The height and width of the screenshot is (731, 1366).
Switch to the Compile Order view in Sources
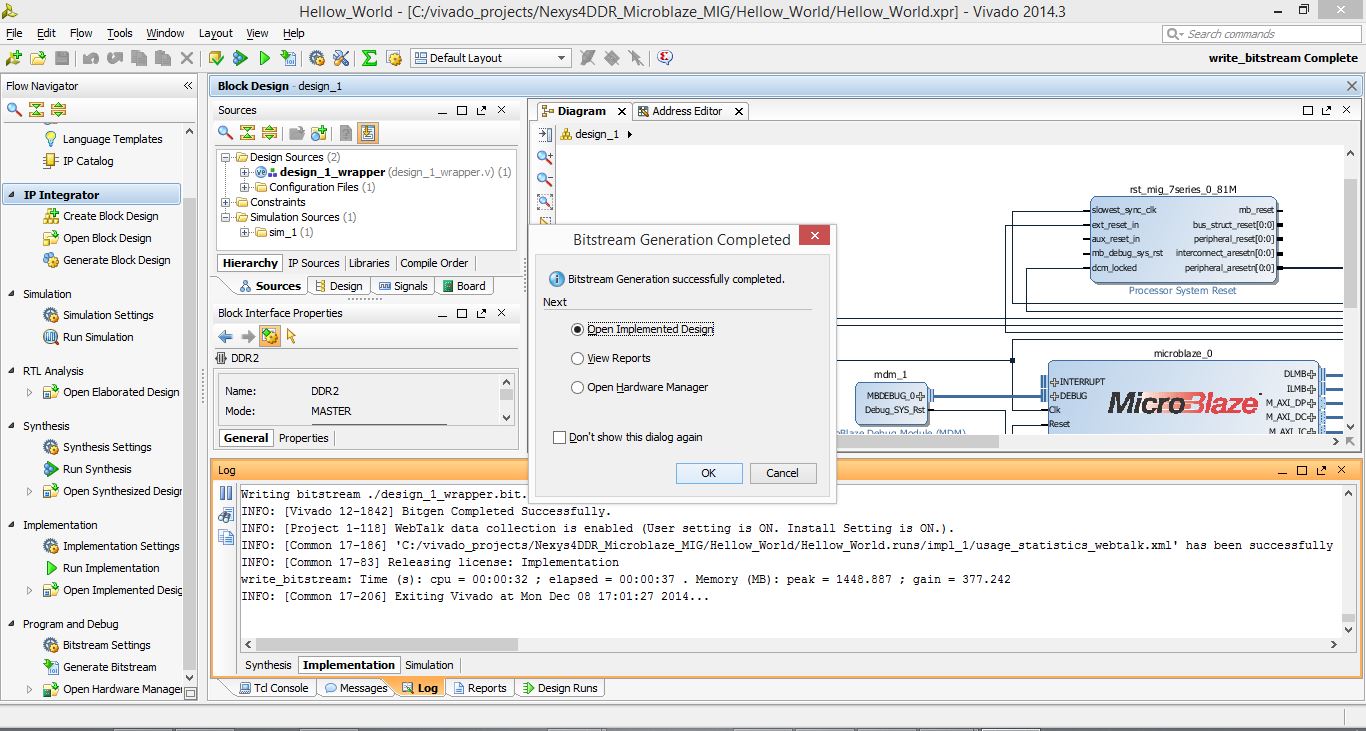pos(434,263)
